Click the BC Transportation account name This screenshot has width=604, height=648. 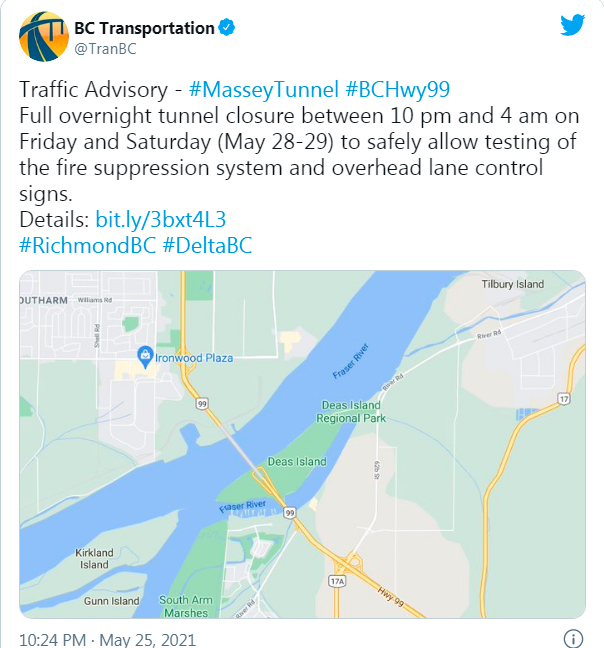coord(144,28)
